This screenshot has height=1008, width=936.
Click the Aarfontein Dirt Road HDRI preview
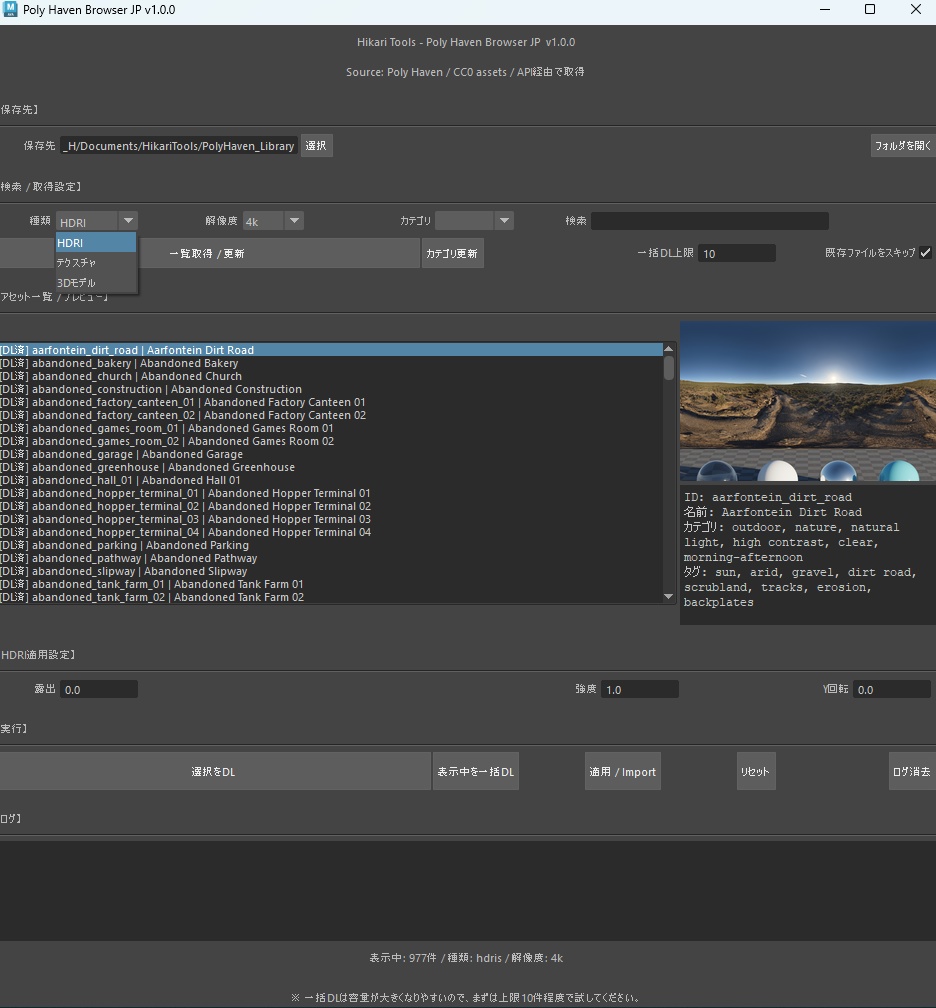(x=808, y=401)
